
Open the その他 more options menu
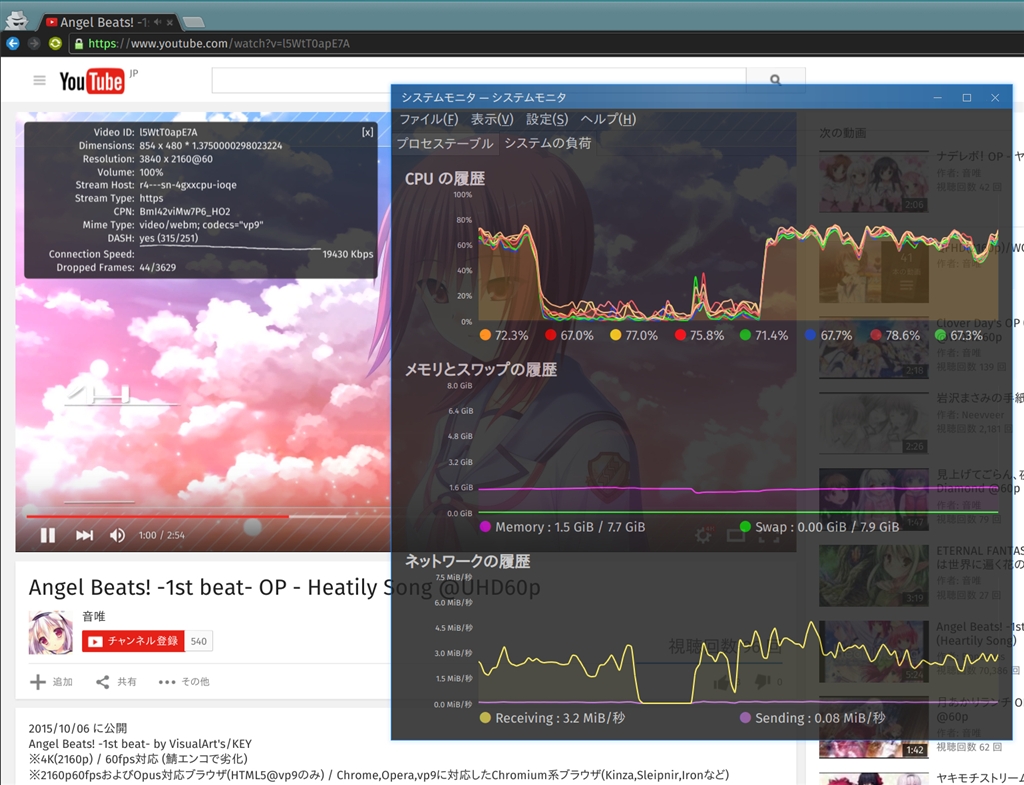pos(184,682)
